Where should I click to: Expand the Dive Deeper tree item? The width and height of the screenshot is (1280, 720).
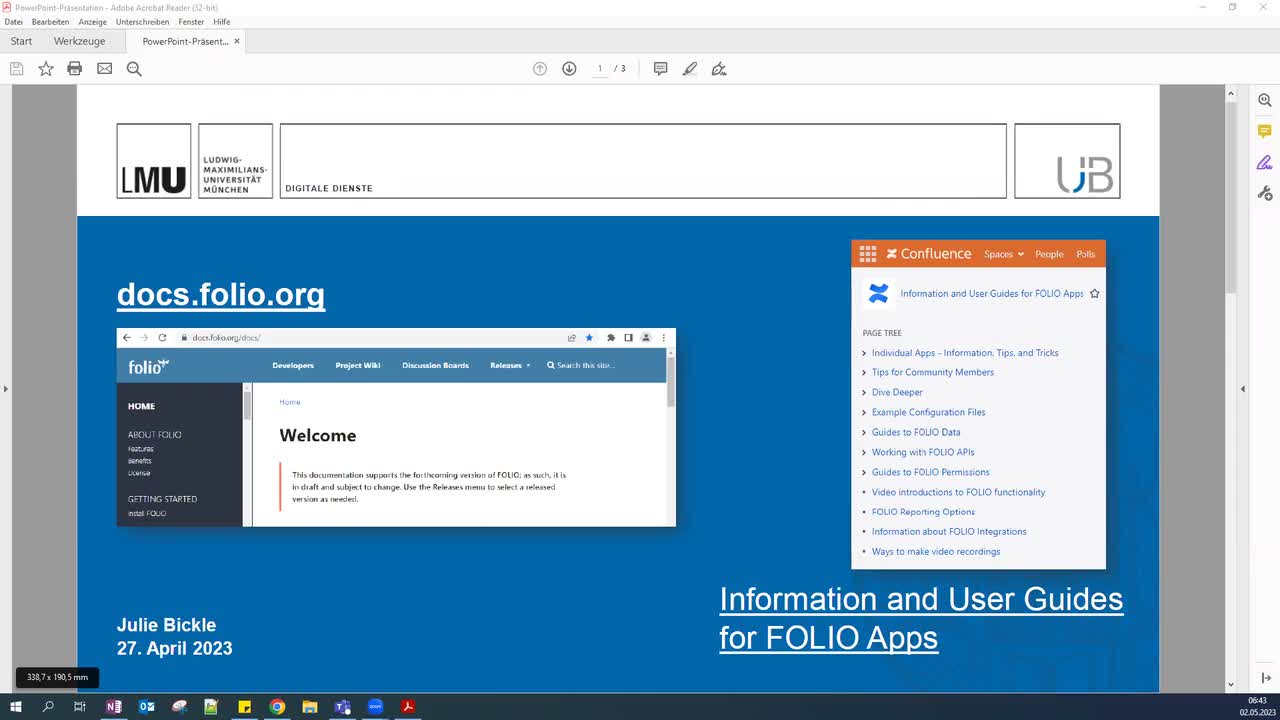tap(864, 392)
